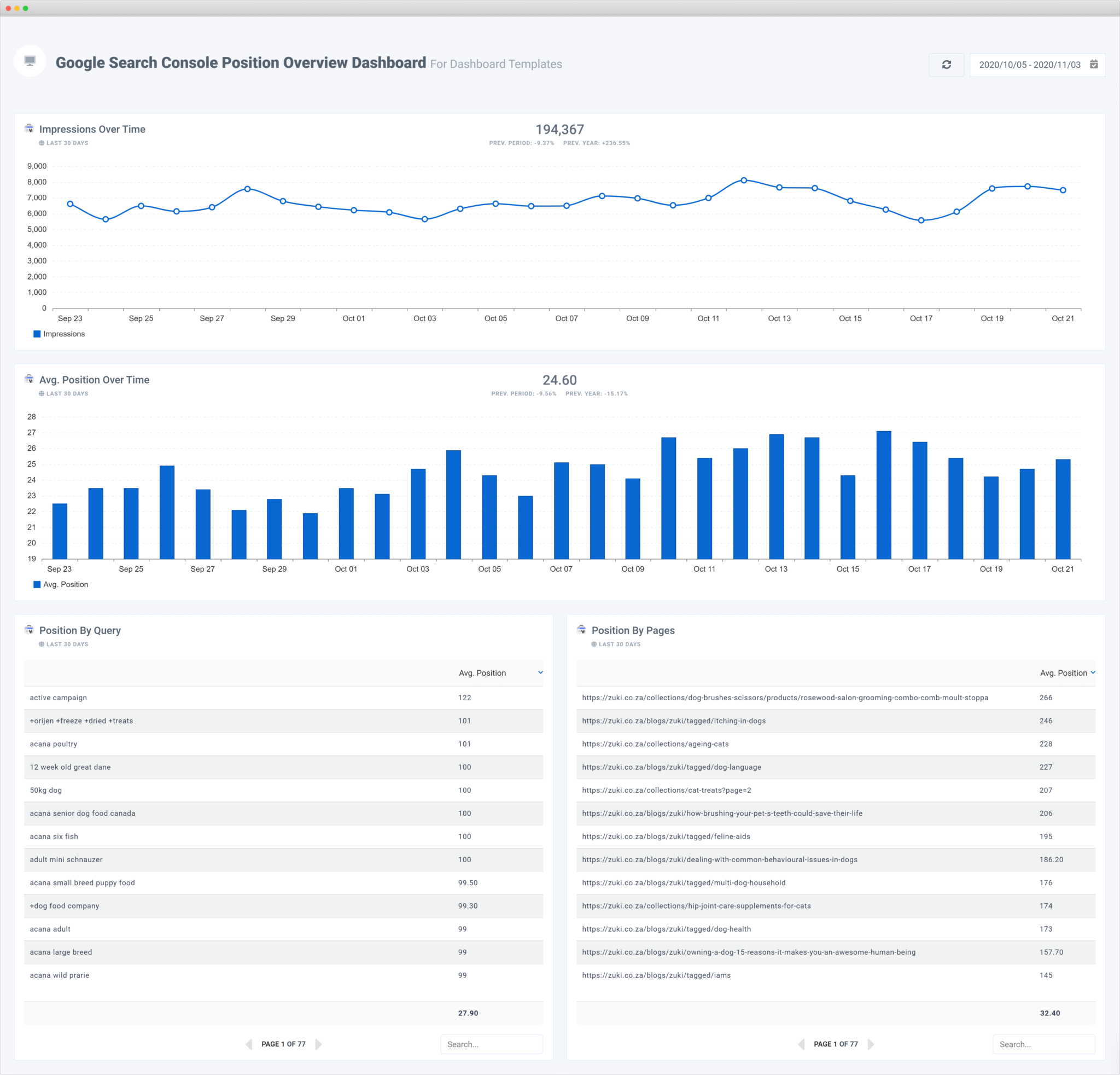Open the tagged/multi-dog-household URL
Image resolution: width=1120 pixels, height=1075 pixels.
tap(684, 883)
